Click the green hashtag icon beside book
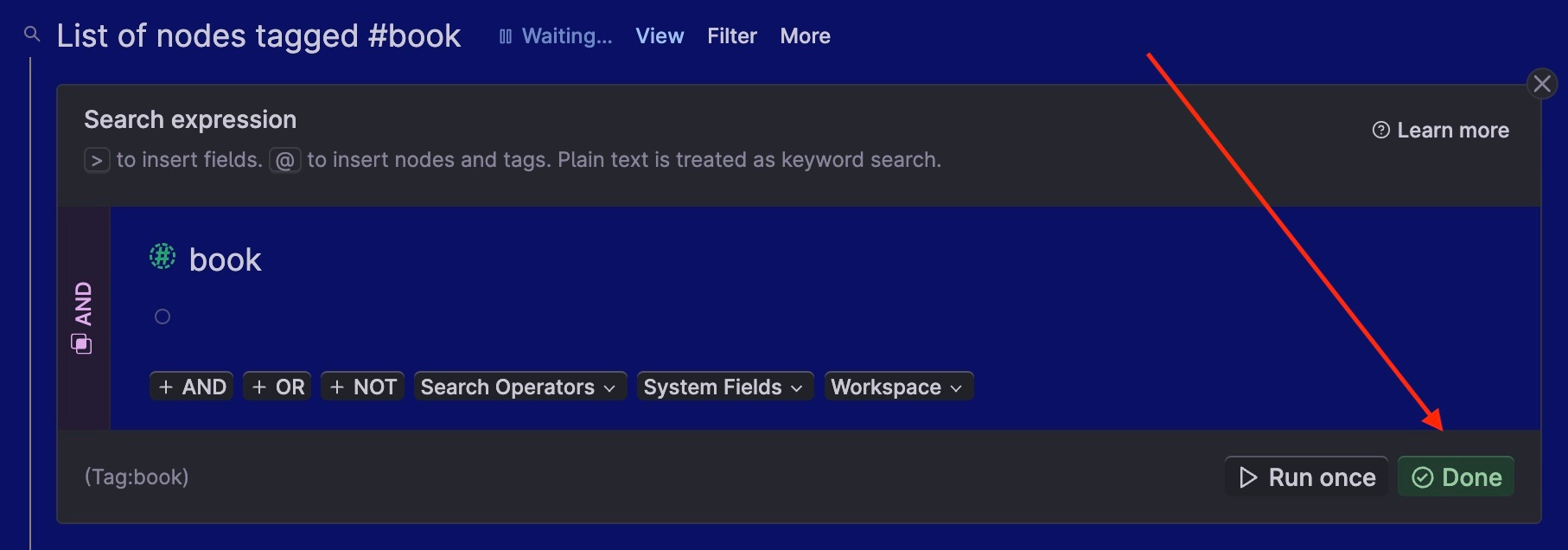Screen dimensions: 1568x550 [x=163, y=257]
